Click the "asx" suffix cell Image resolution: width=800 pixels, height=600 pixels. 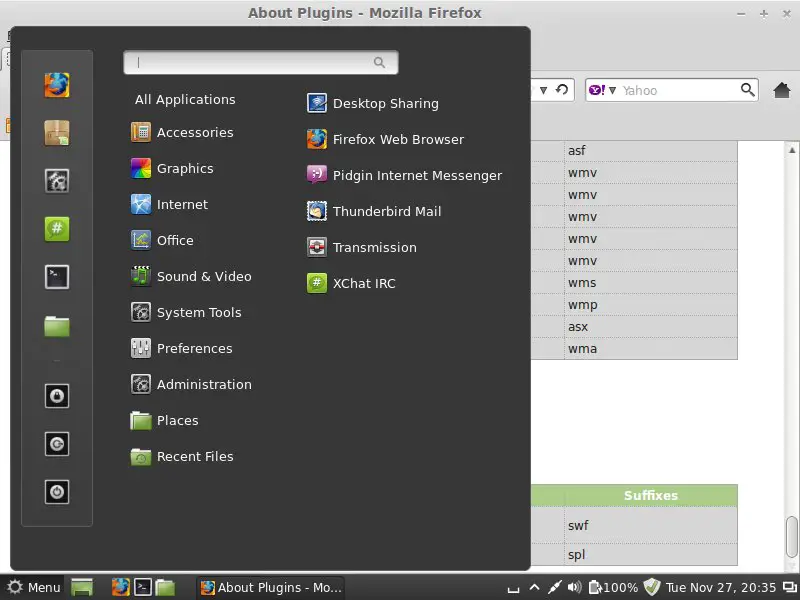click(x=651, y=327)
